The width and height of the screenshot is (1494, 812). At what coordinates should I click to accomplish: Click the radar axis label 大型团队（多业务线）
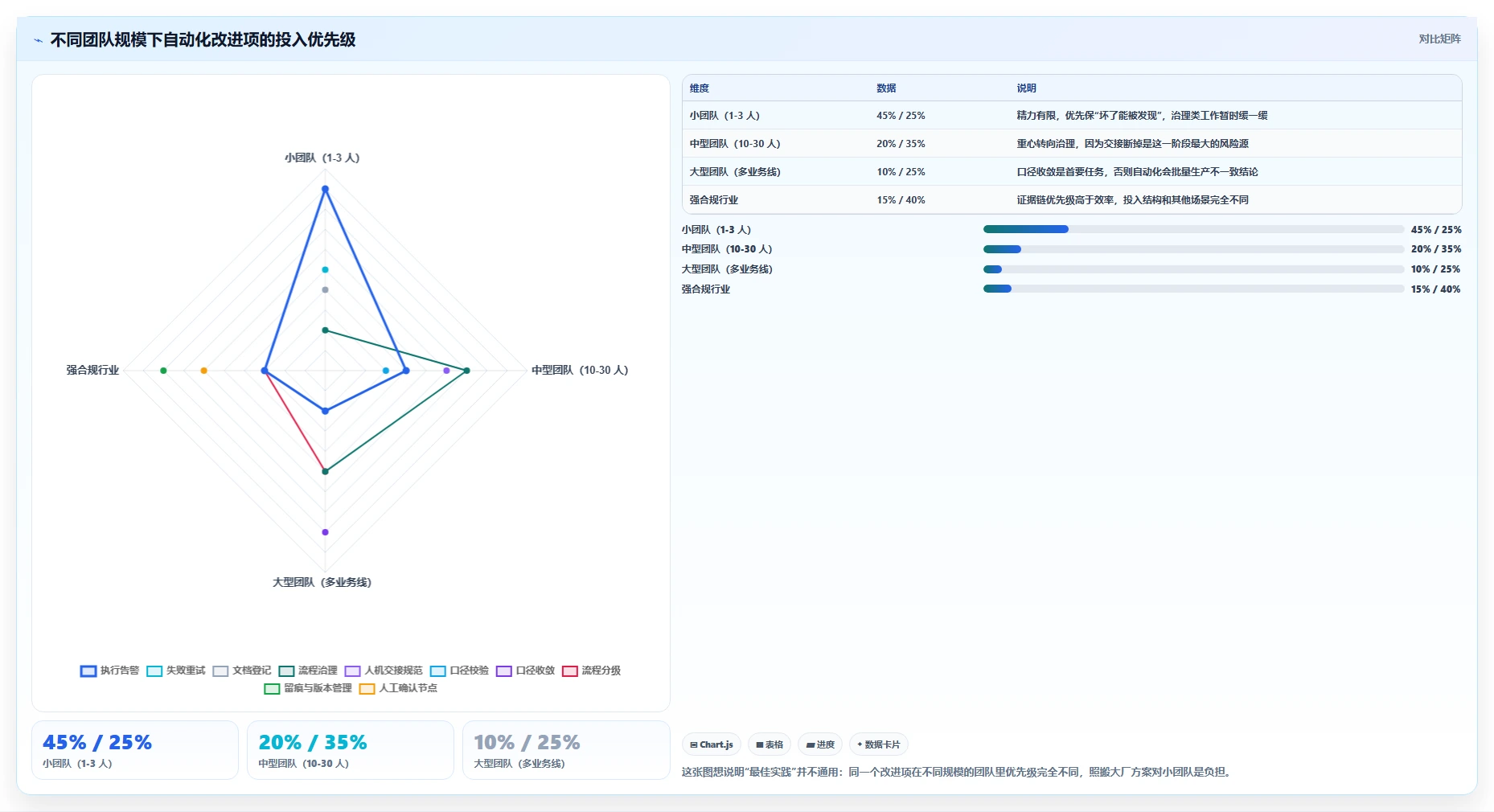[x=322, y=582]
